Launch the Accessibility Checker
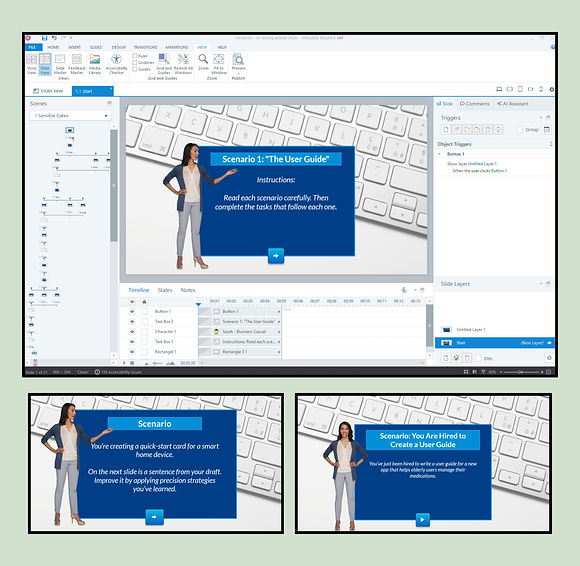Viewport: 580px width, 566px height. click(117, 64)
